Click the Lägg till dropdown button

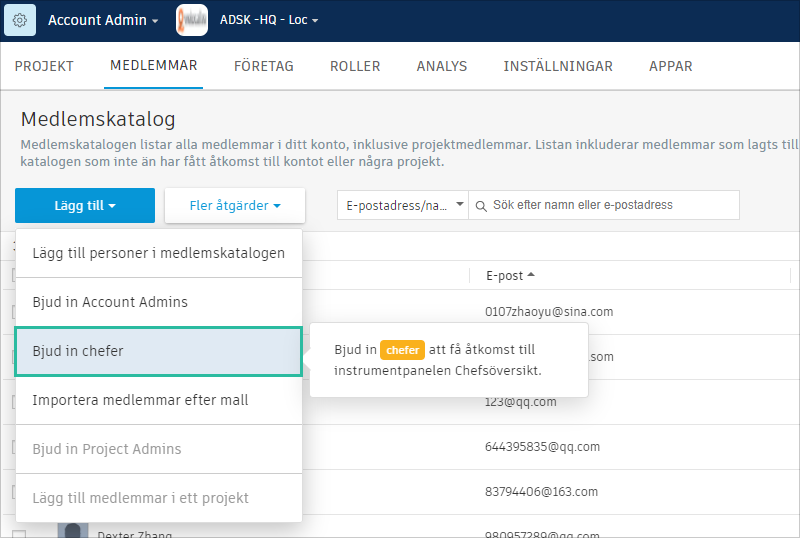tap(85, 205)
